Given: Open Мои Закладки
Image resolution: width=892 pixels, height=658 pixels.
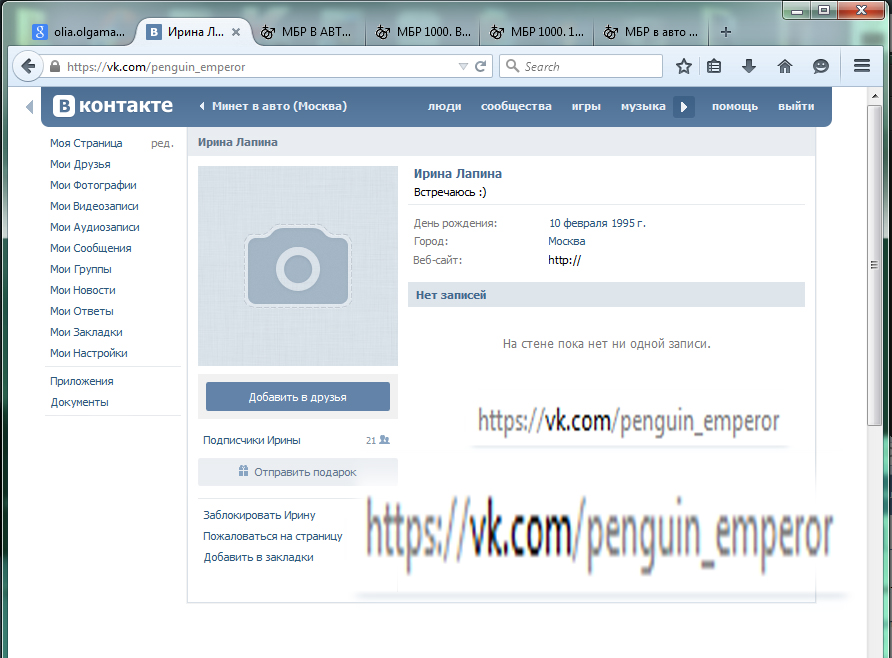Looking at the screenshot, I should (x=86, y=333).
